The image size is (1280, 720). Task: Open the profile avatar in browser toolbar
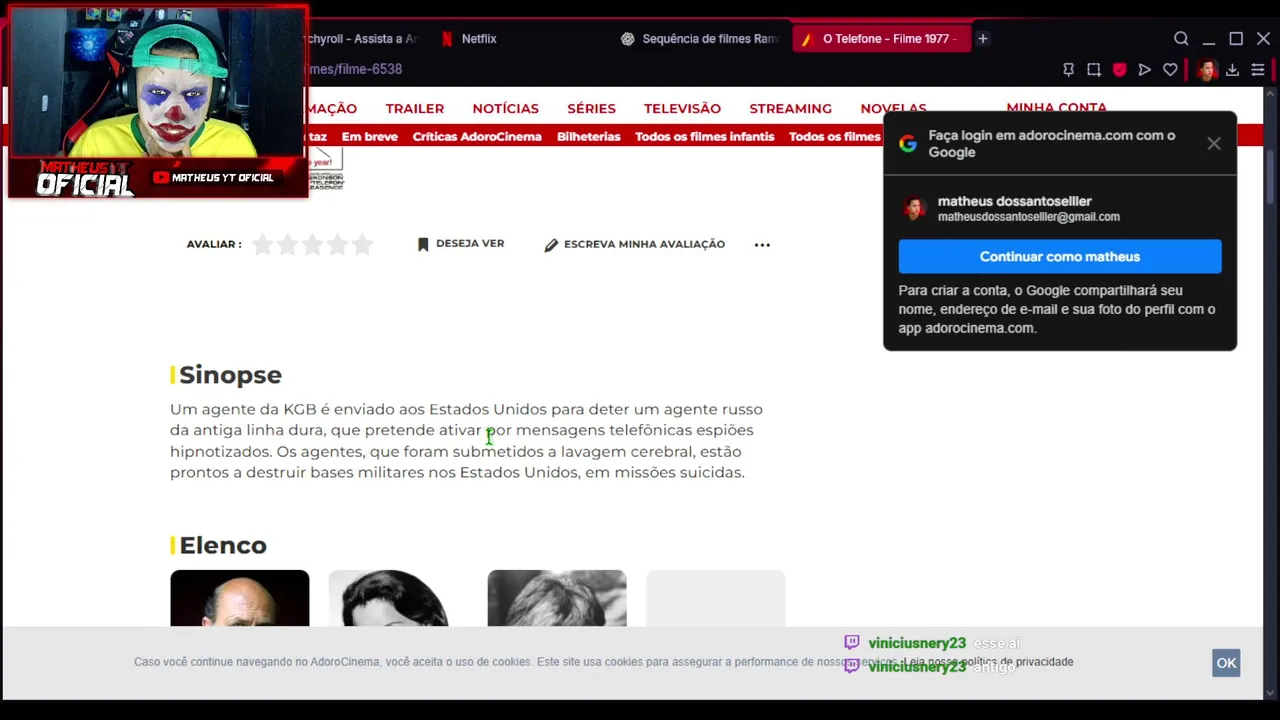pos(1207,70)
